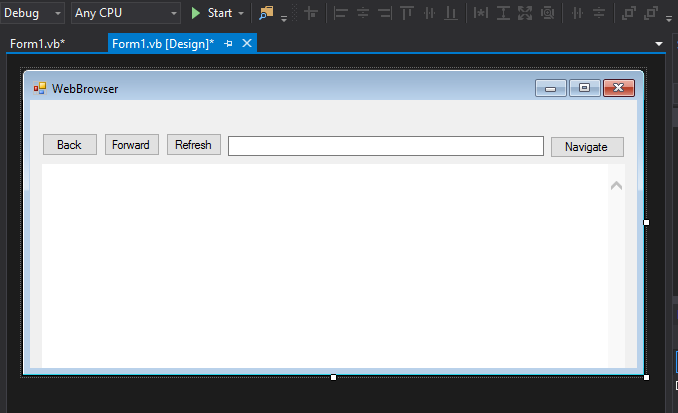
Task: Click the form icon beside WebBrowser title
Action: pyautogui.click(x=40, y=88)
